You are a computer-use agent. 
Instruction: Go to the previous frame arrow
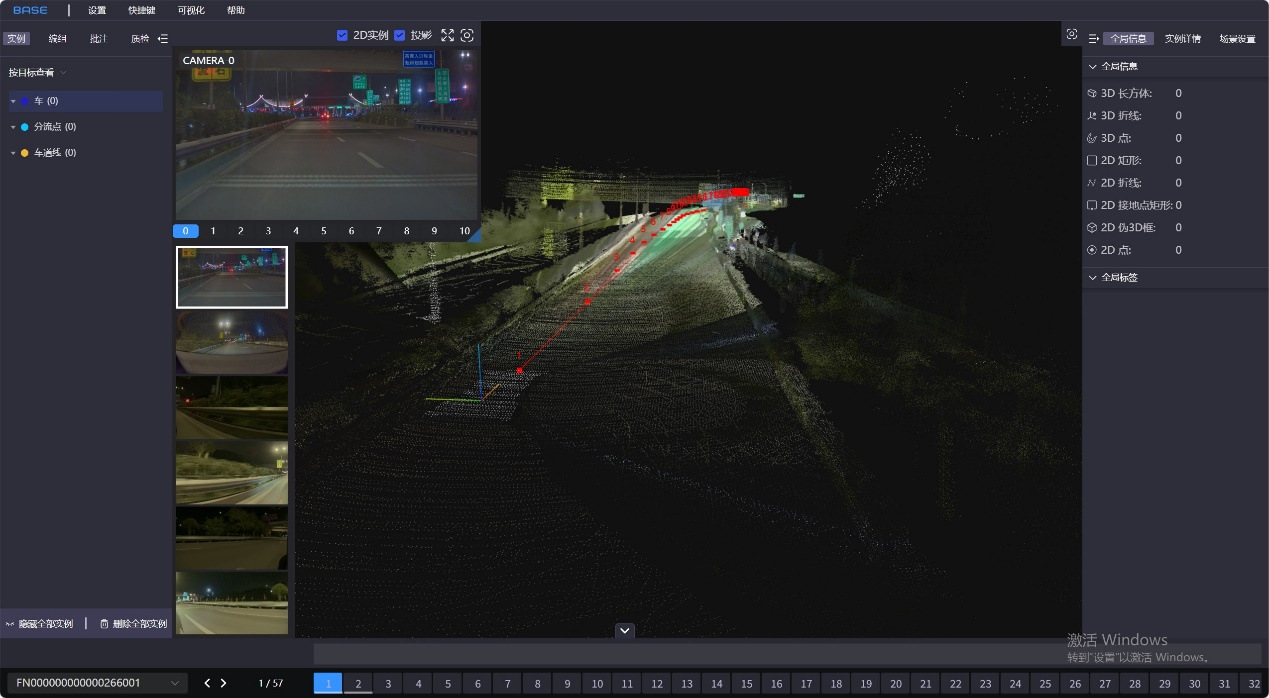click(x=207, y=683)
